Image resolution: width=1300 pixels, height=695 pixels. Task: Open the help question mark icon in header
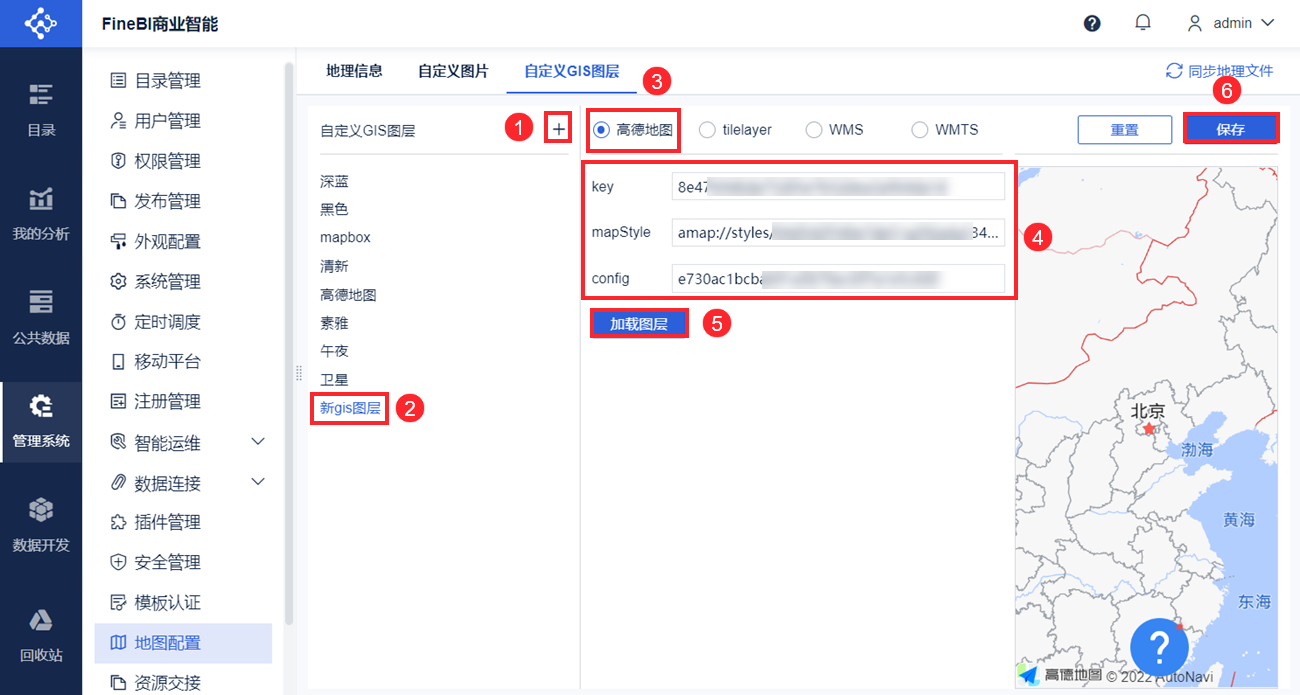(x=1092, y=23)
